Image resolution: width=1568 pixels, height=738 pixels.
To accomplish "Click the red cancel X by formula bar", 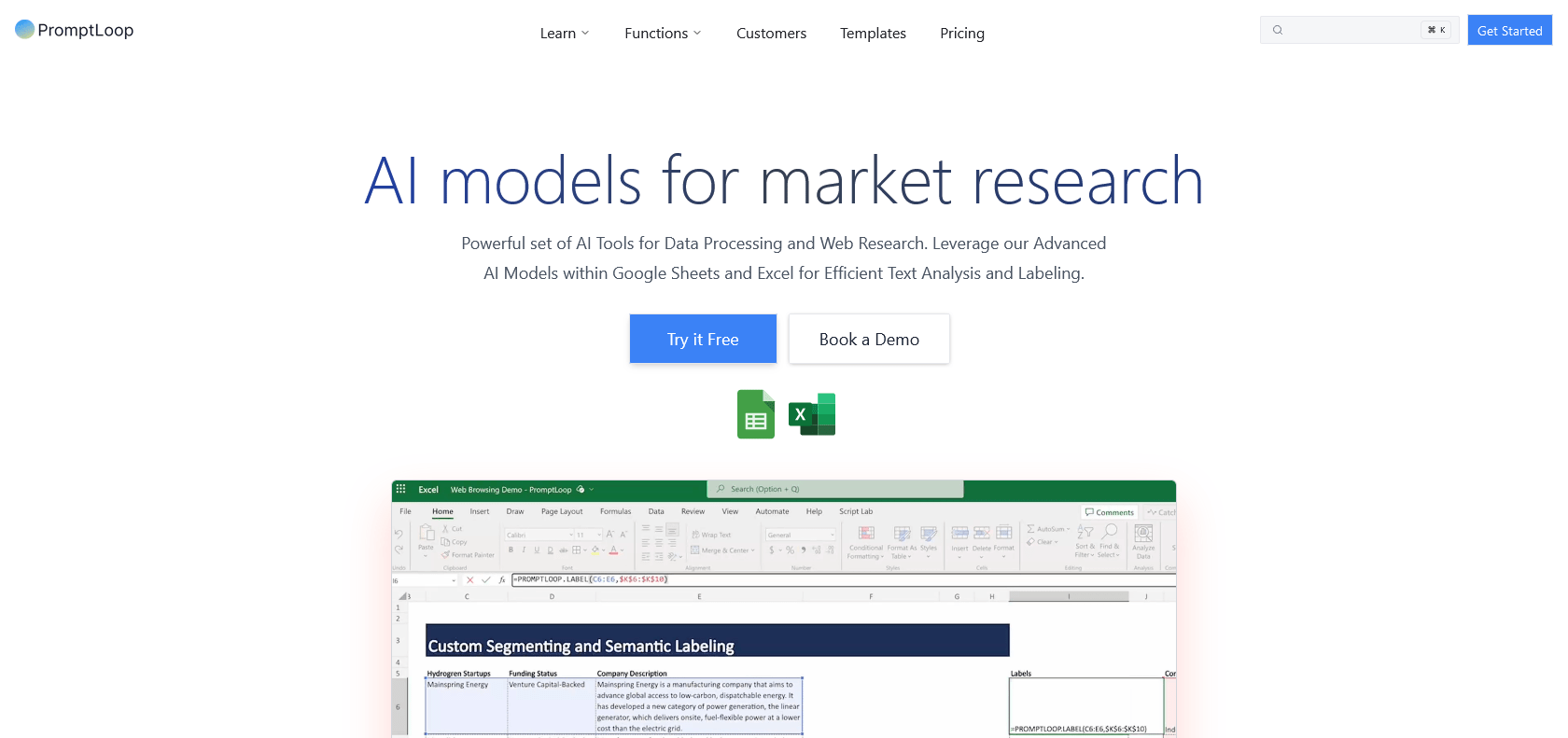I will click(470, 579).
